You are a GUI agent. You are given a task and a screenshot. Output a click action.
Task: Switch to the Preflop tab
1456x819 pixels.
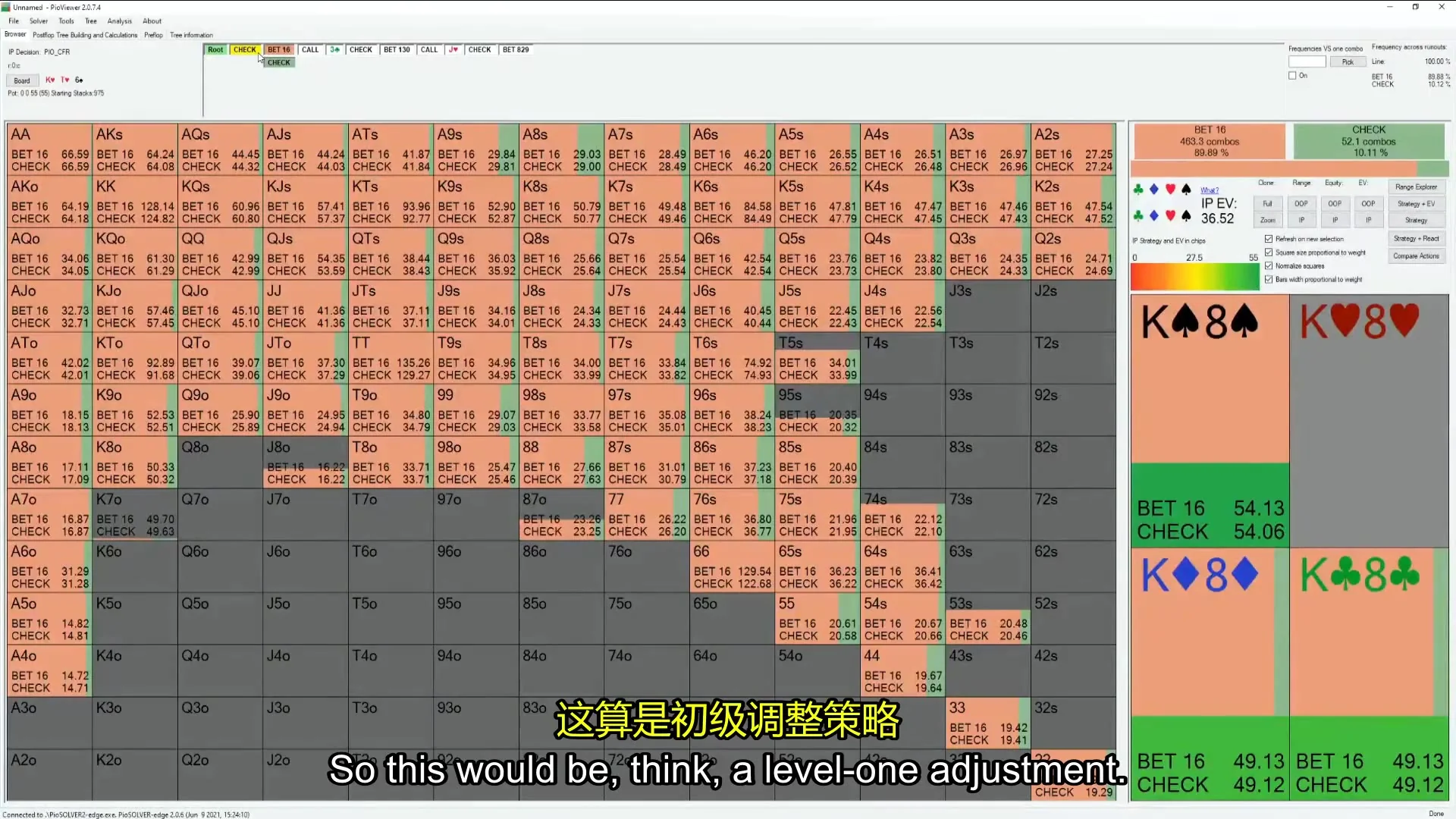pyautogui.click(x=154, y=35)
